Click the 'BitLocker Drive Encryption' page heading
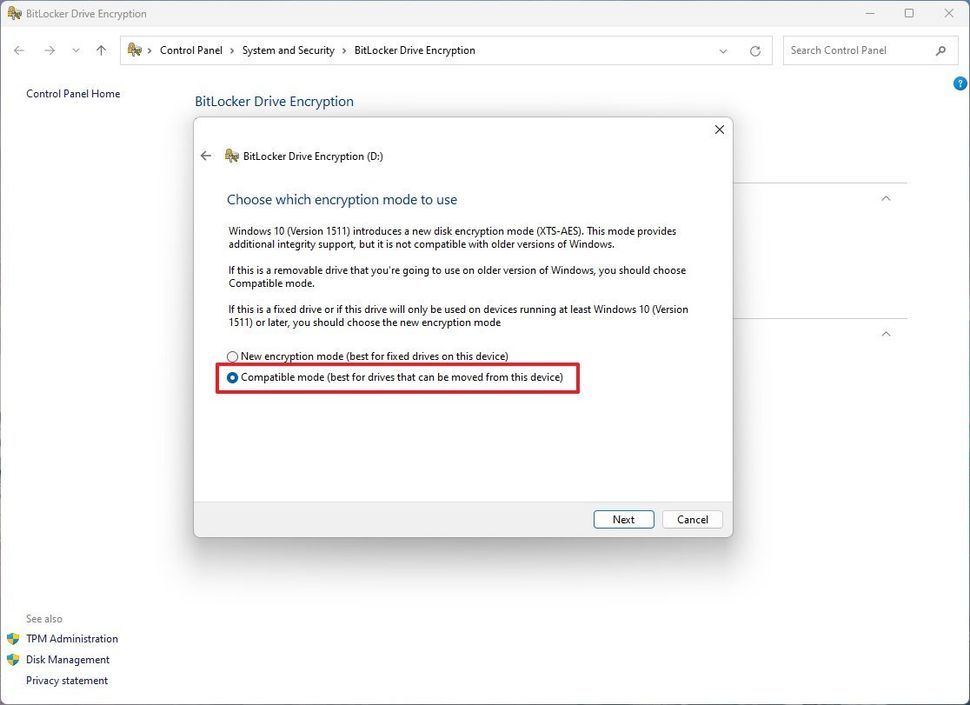 pos(274,101)
